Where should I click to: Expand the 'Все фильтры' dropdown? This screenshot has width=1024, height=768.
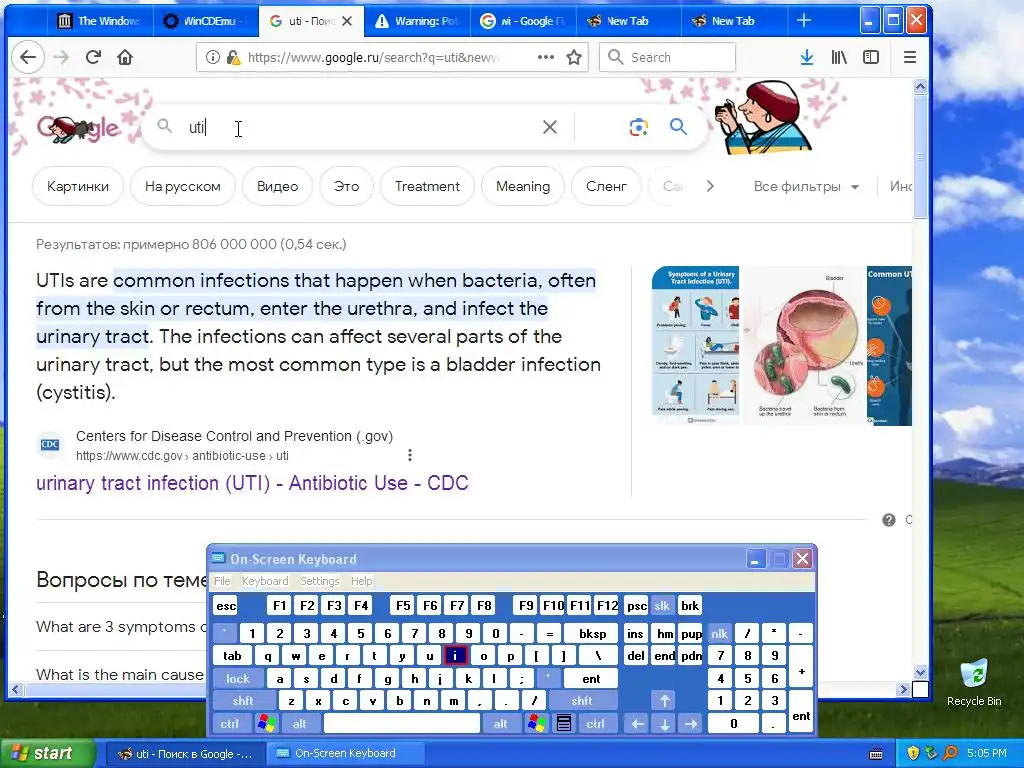[x=806, y=187]
